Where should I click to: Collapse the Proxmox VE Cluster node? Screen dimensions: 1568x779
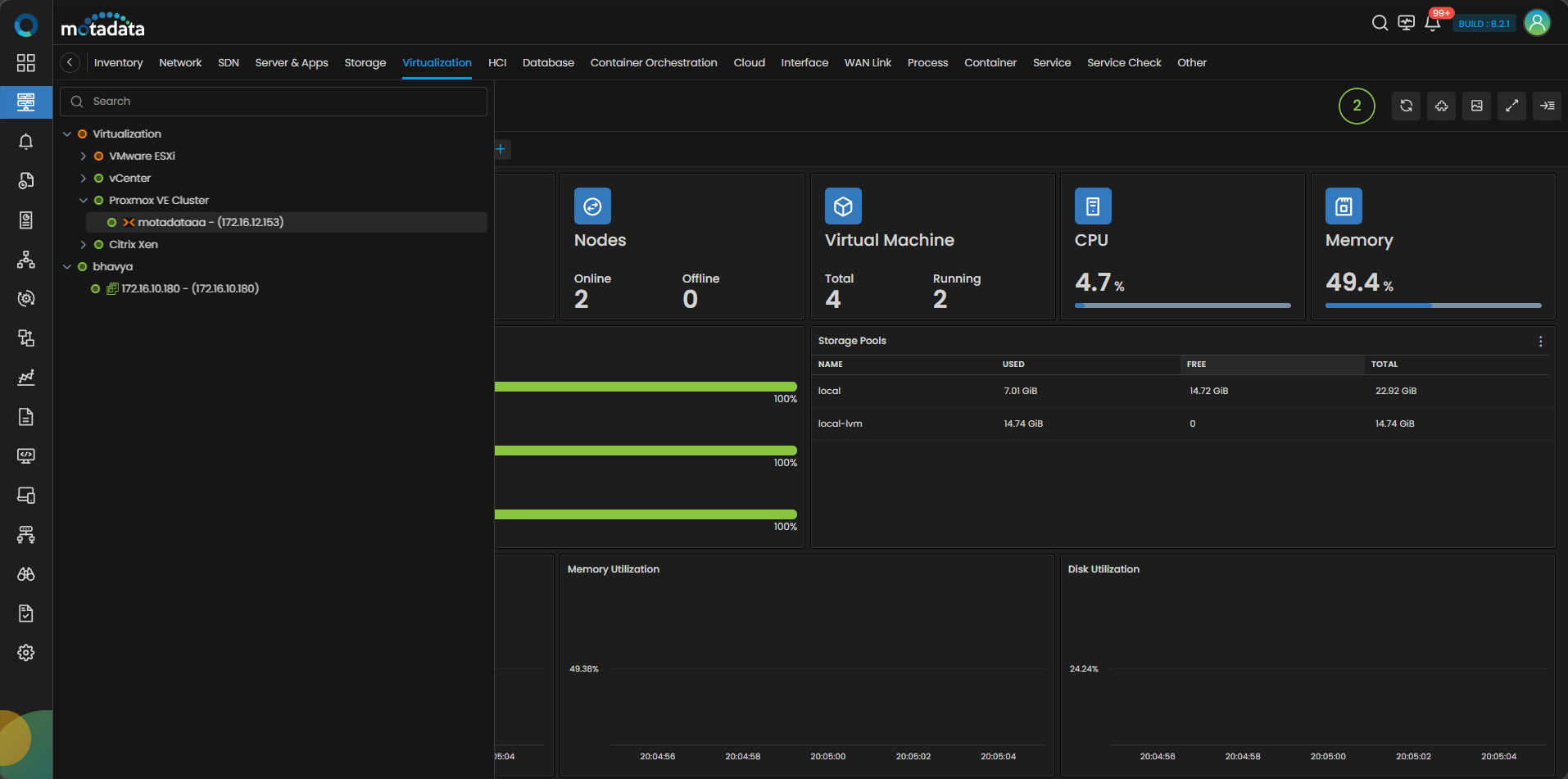coord(84,201)
